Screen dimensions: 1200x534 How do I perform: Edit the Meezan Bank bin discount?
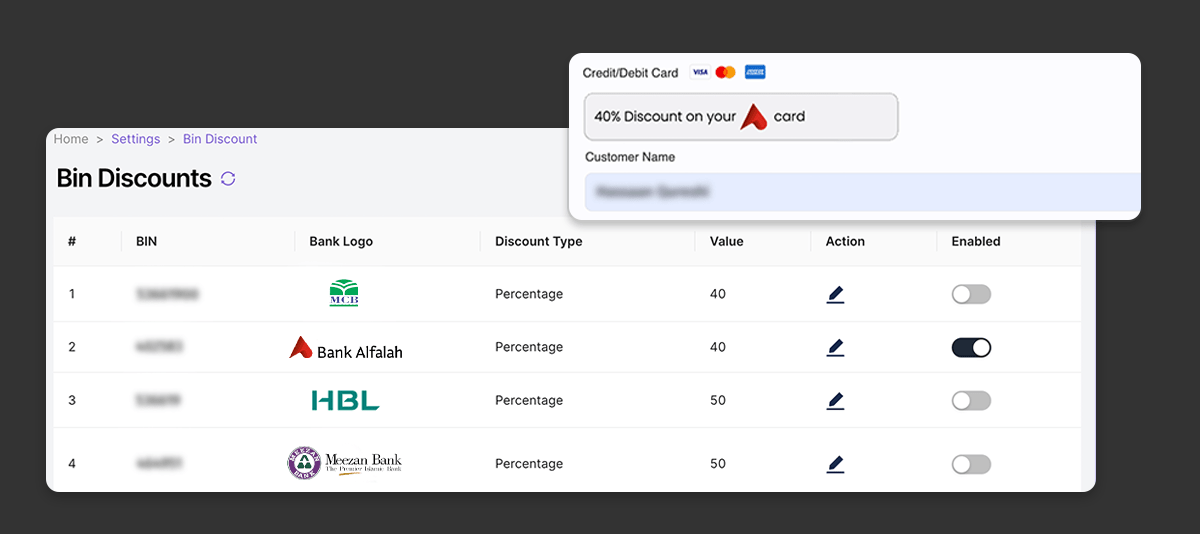pos(836,464)
